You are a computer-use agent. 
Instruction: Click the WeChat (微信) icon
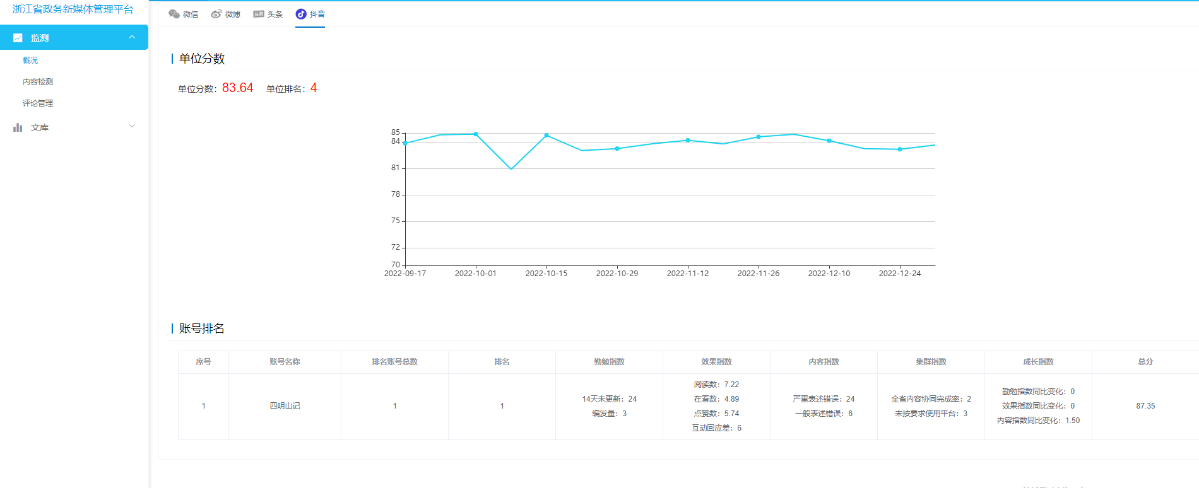(174, 14)
